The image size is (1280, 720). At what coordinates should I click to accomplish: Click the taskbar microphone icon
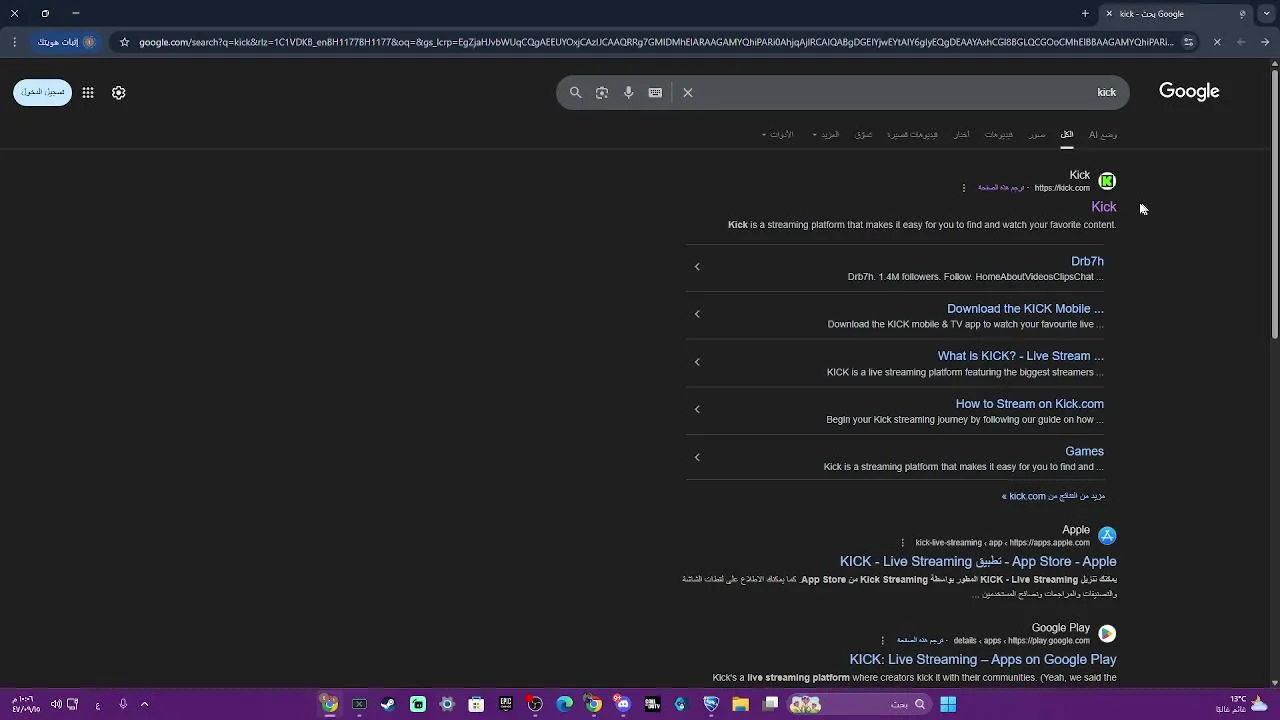coord(123,704)
